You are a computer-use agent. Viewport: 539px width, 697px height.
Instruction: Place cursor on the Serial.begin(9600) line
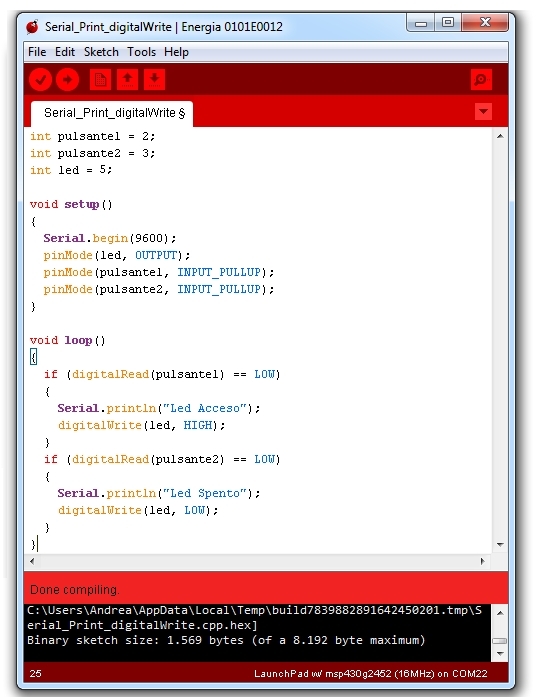[110, 238]
